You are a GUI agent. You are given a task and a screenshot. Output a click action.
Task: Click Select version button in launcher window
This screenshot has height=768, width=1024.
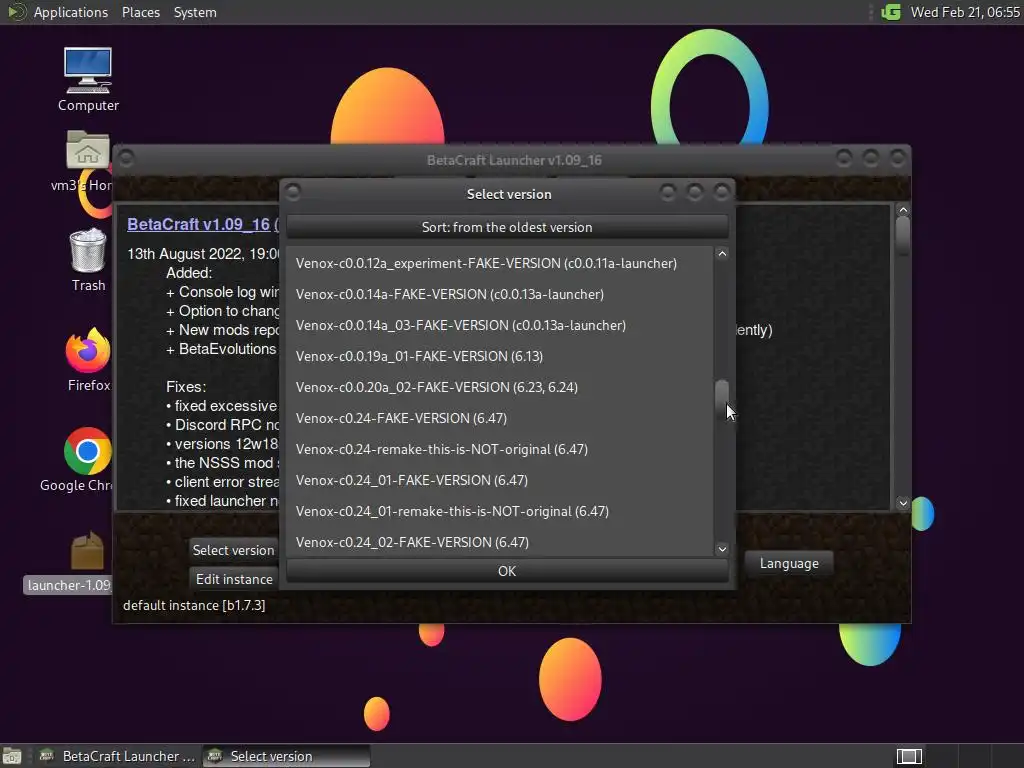[234, 550]
